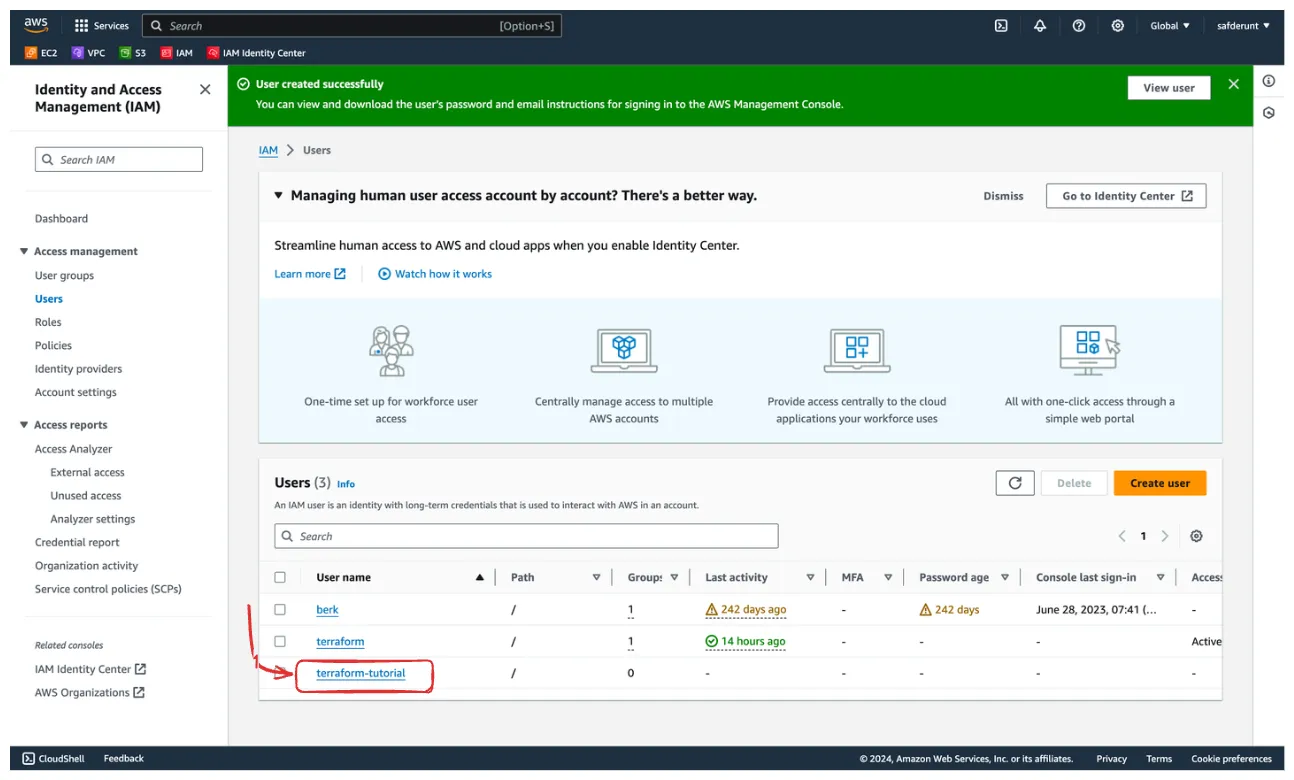Screen dimensions: 1294x780
Task: Close the IAM navigation sidebar
Action: click(x=205, y=90)
